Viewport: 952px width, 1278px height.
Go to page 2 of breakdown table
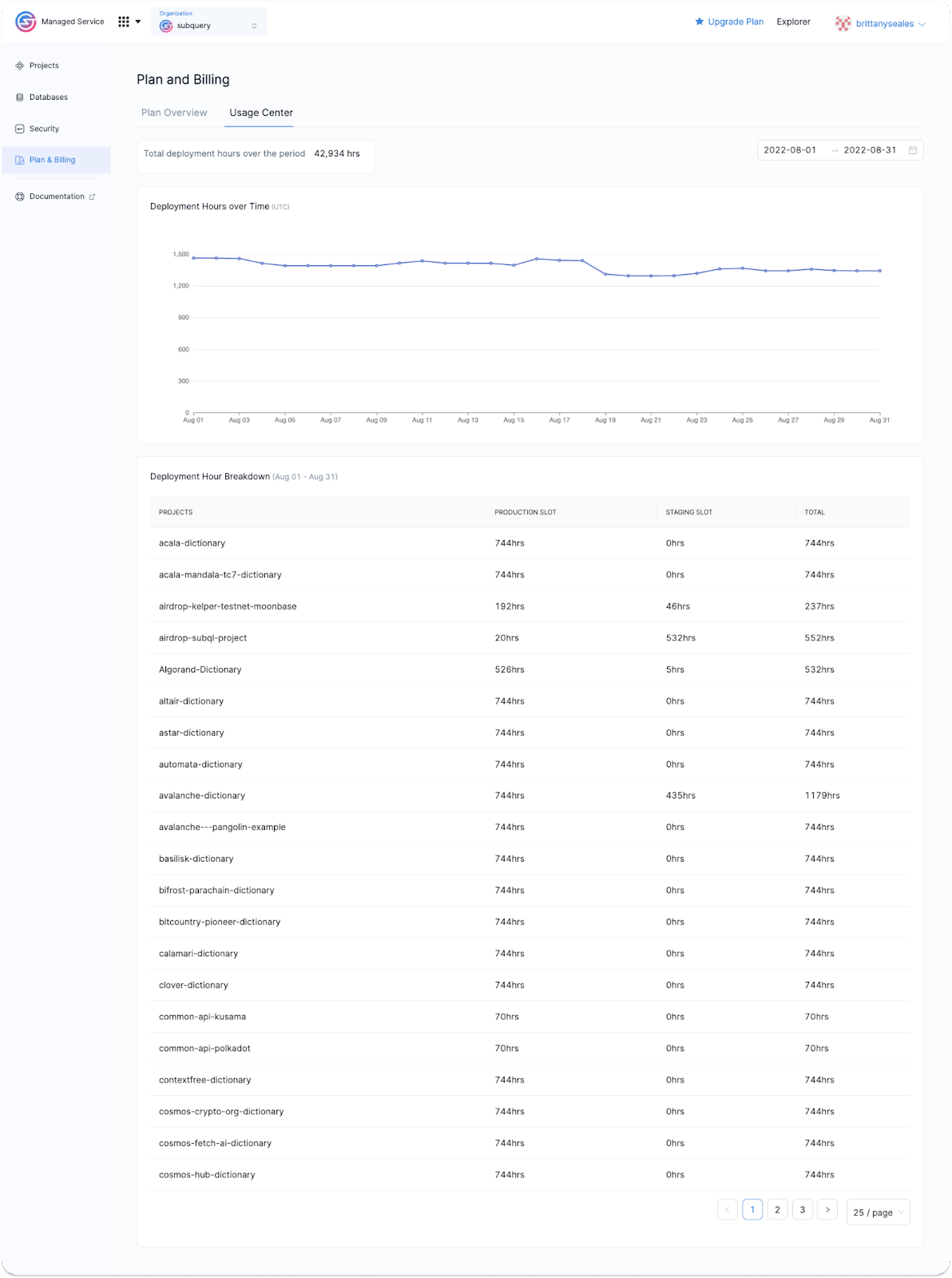[x=777, y=1209]
